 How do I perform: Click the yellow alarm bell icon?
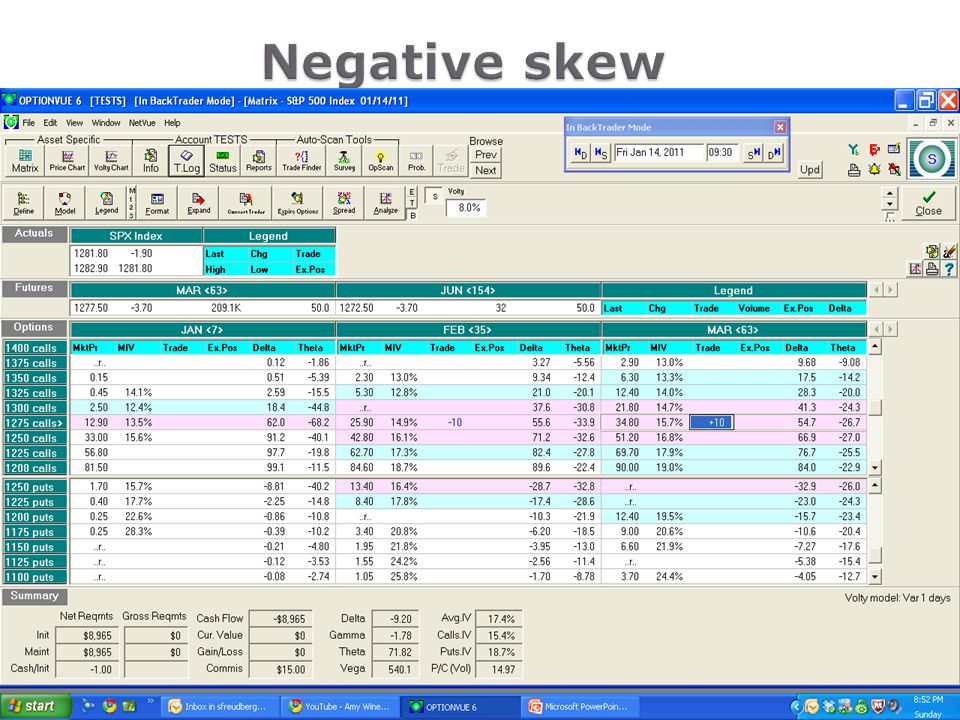coord(874,170)
